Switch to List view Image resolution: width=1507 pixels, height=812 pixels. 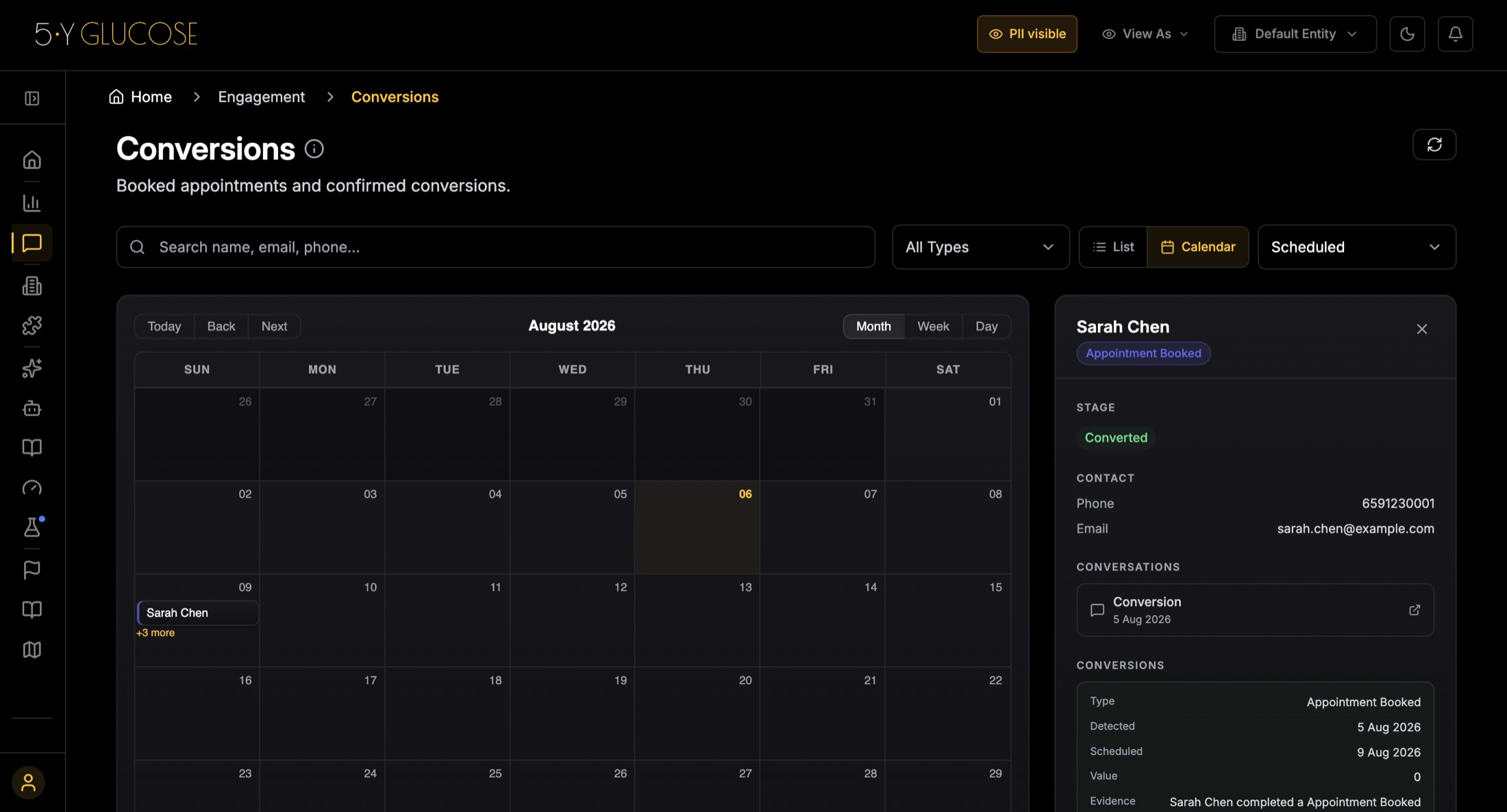point(1113,247)
